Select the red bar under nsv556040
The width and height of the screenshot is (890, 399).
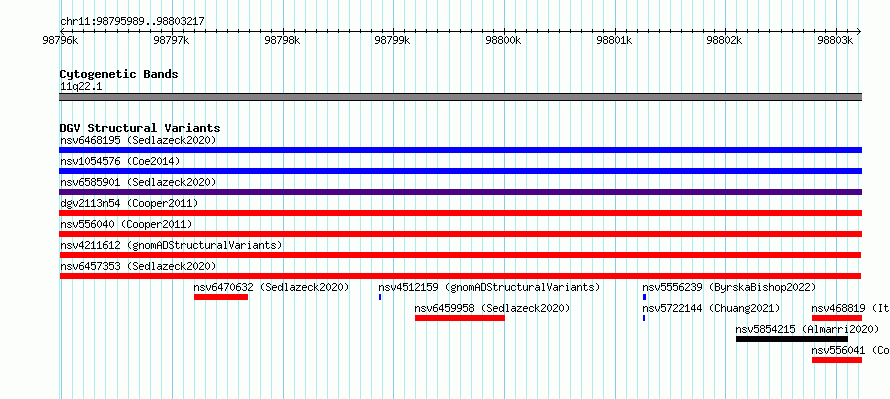[460, 234]
